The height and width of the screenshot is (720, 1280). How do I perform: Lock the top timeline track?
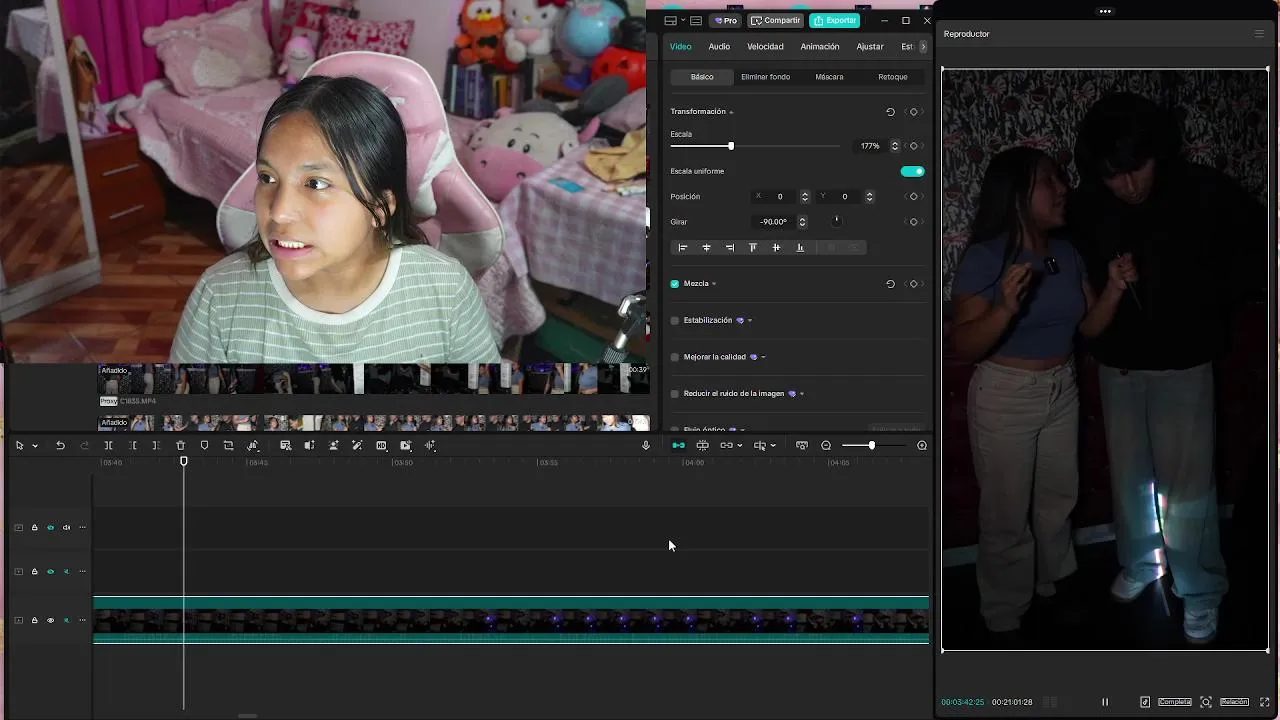[34, 528]
